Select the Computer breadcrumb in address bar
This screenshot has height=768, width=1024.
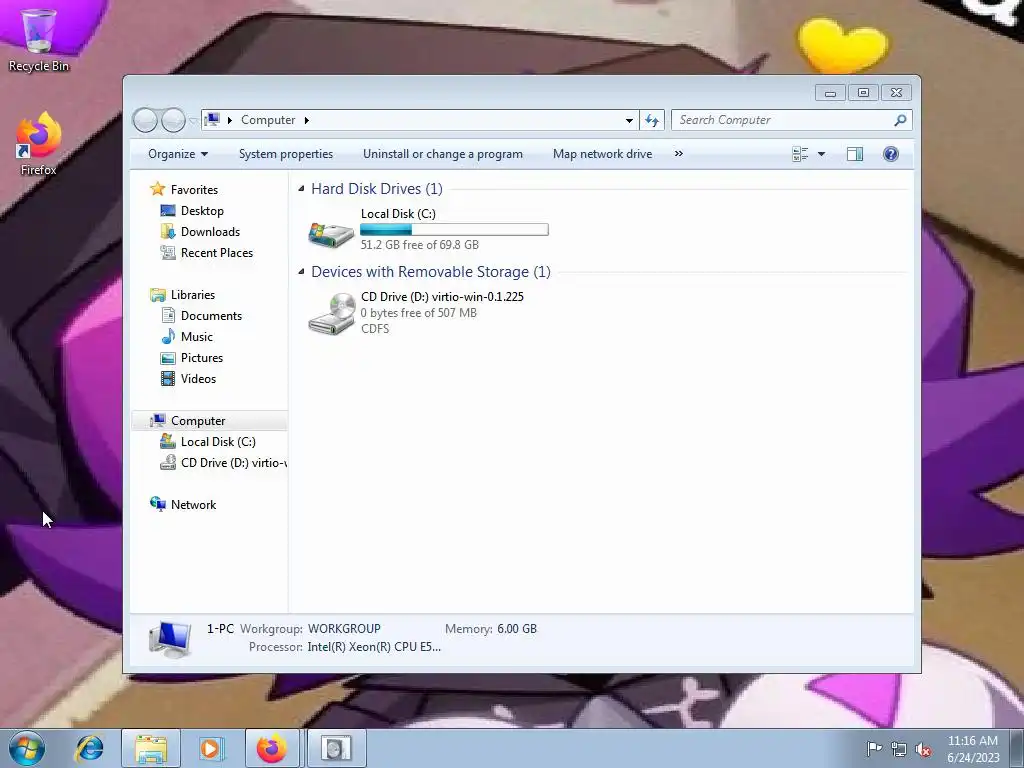[268, 120]
